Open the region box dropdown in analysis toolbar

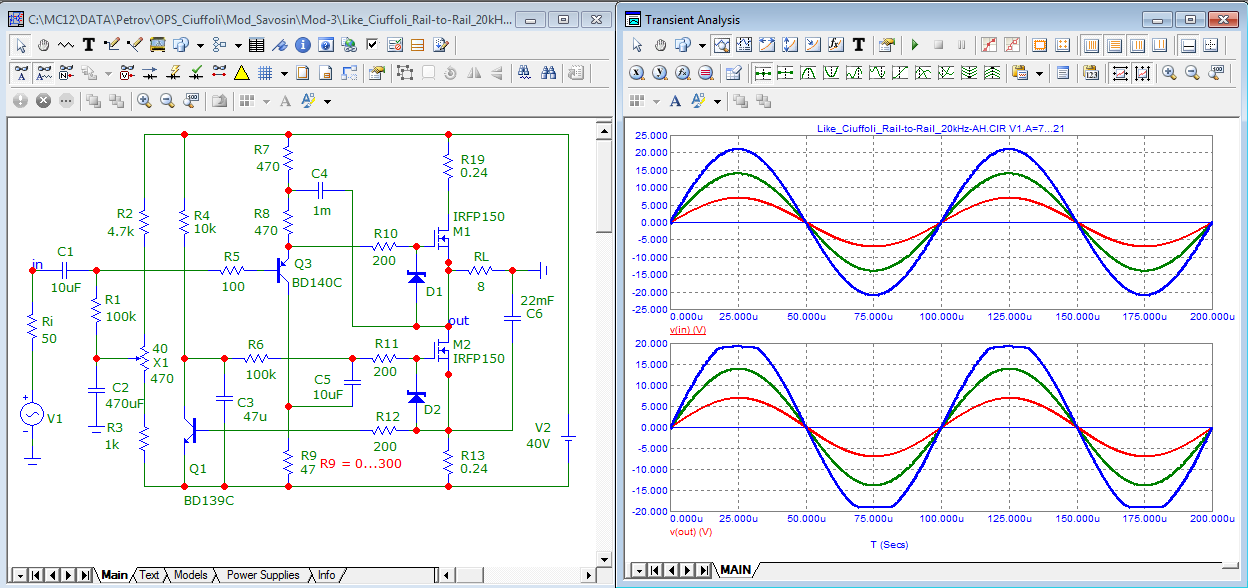702,44
